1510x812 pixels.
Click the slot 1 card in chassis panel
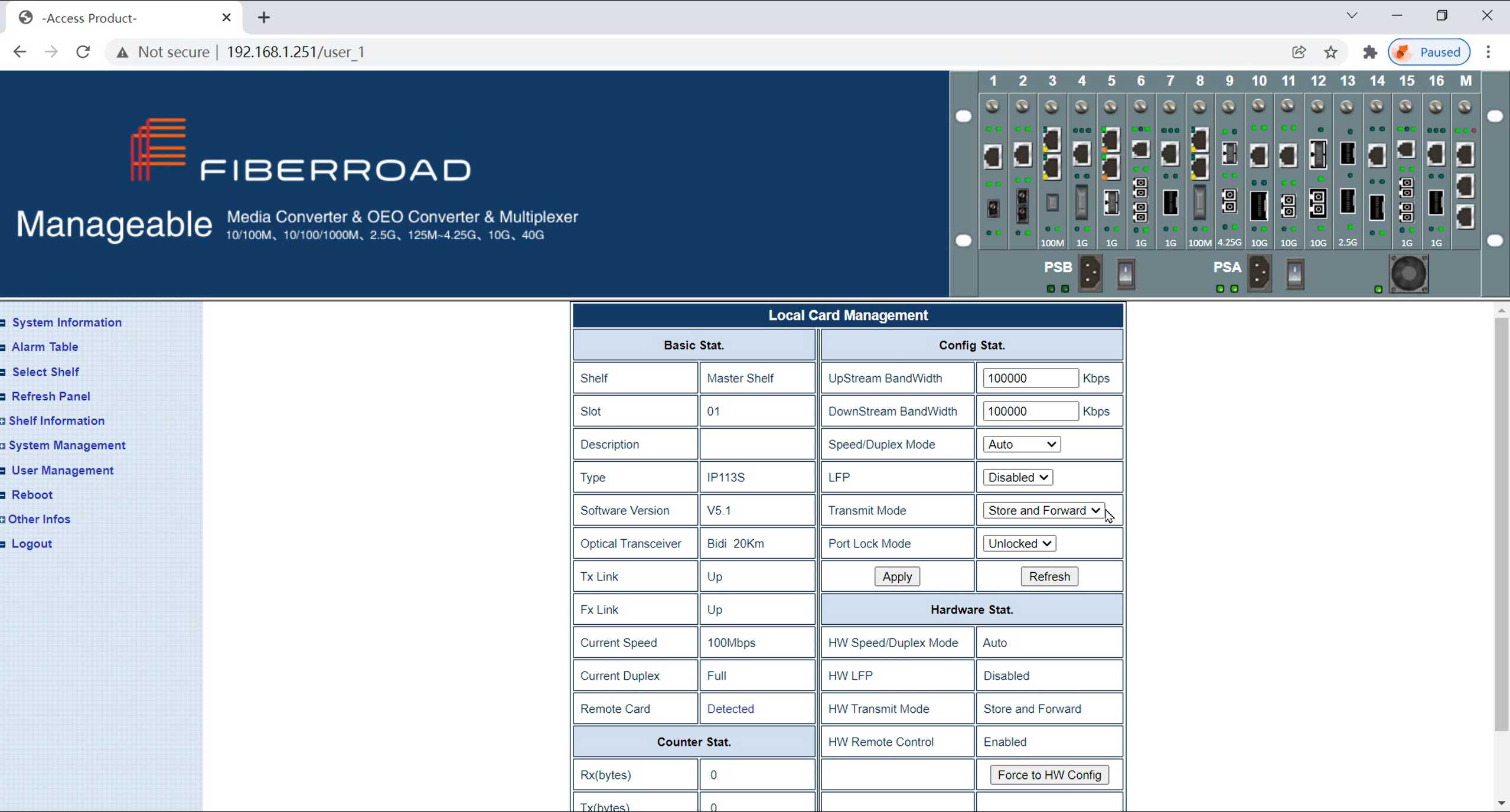[993, 171]
